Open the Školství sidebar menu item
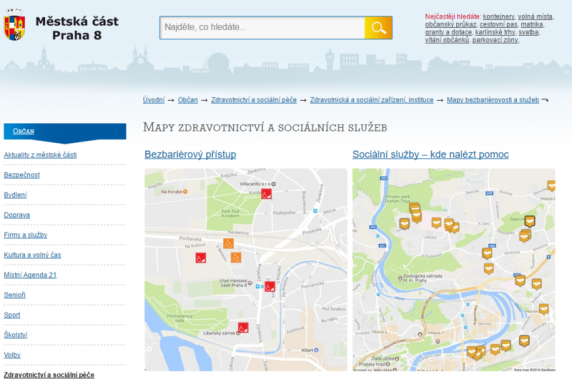 [x=15, y=335]
